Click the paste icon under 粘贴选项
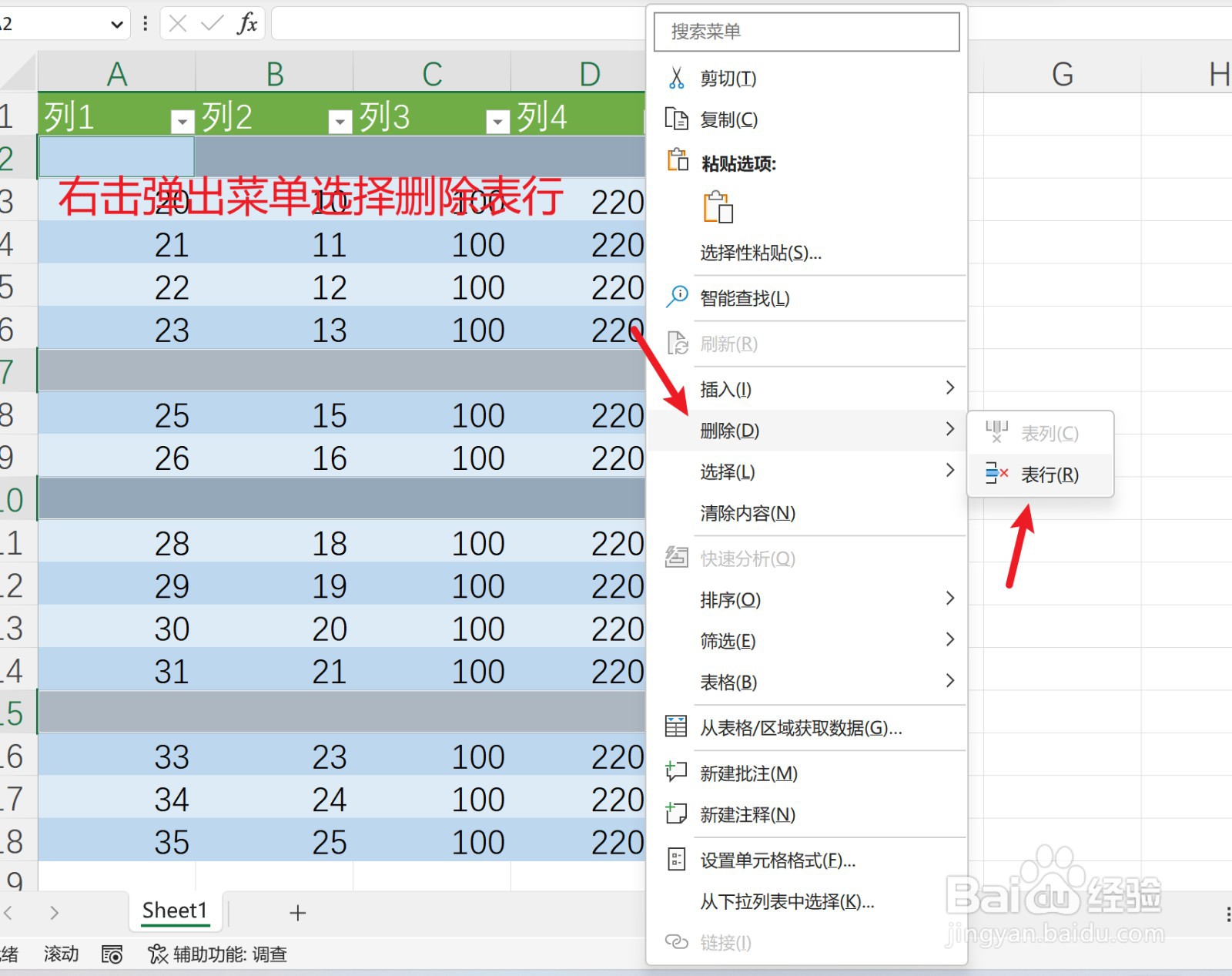 (x=718, y=207)
